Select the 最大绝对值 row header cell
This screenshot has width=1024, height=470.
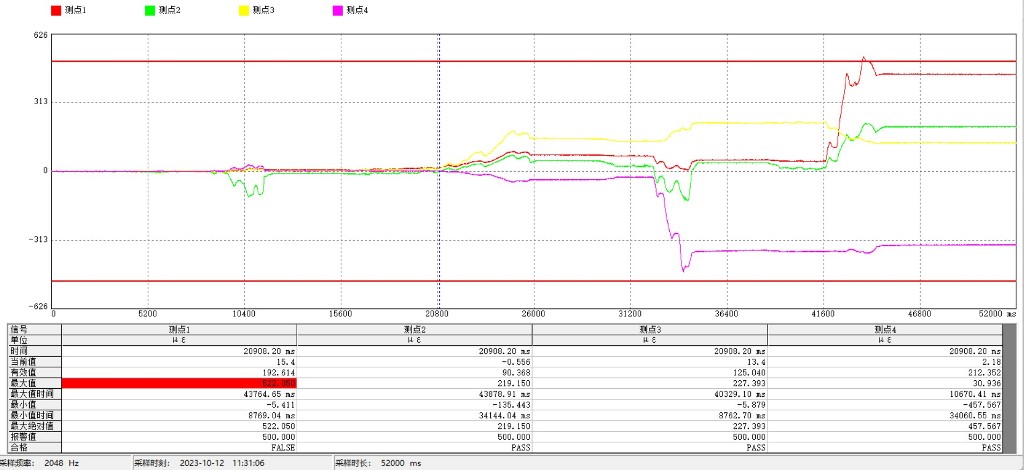click(x=34, y=426)
